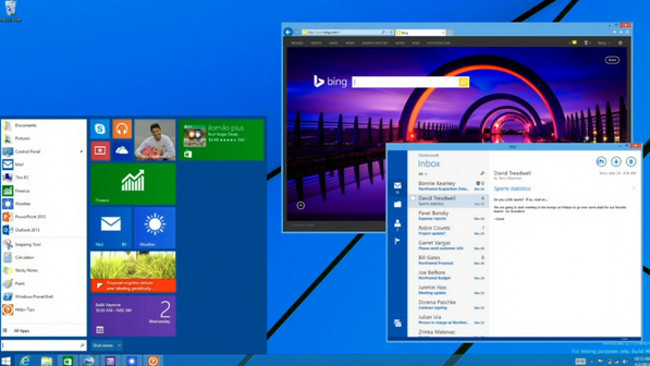Open the large Finance tile
Image resolution: width=650 pixels, height=366 pixels.
point(133,184)
